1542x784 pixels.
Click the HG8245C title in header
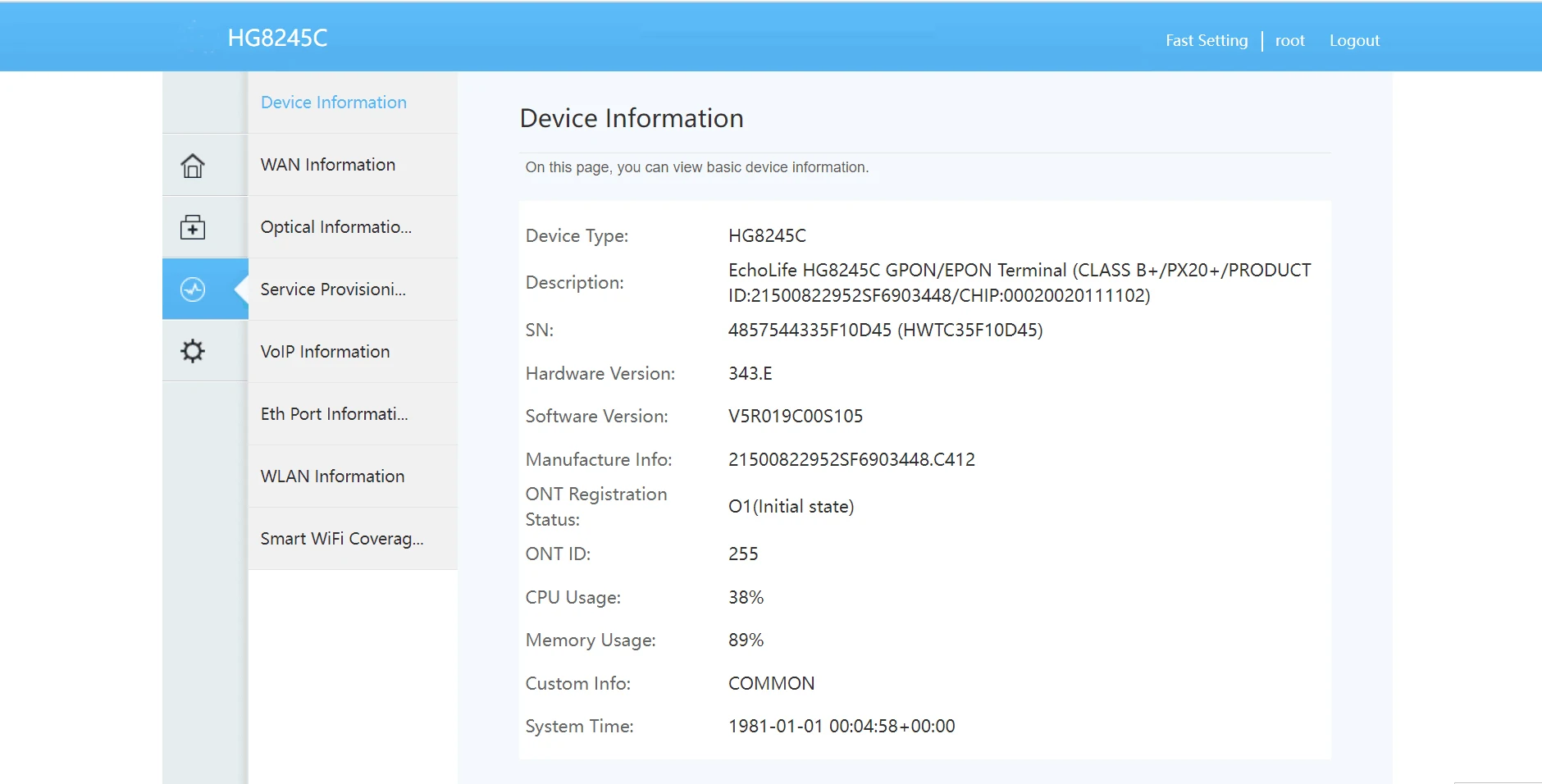(x=277, y=39)
